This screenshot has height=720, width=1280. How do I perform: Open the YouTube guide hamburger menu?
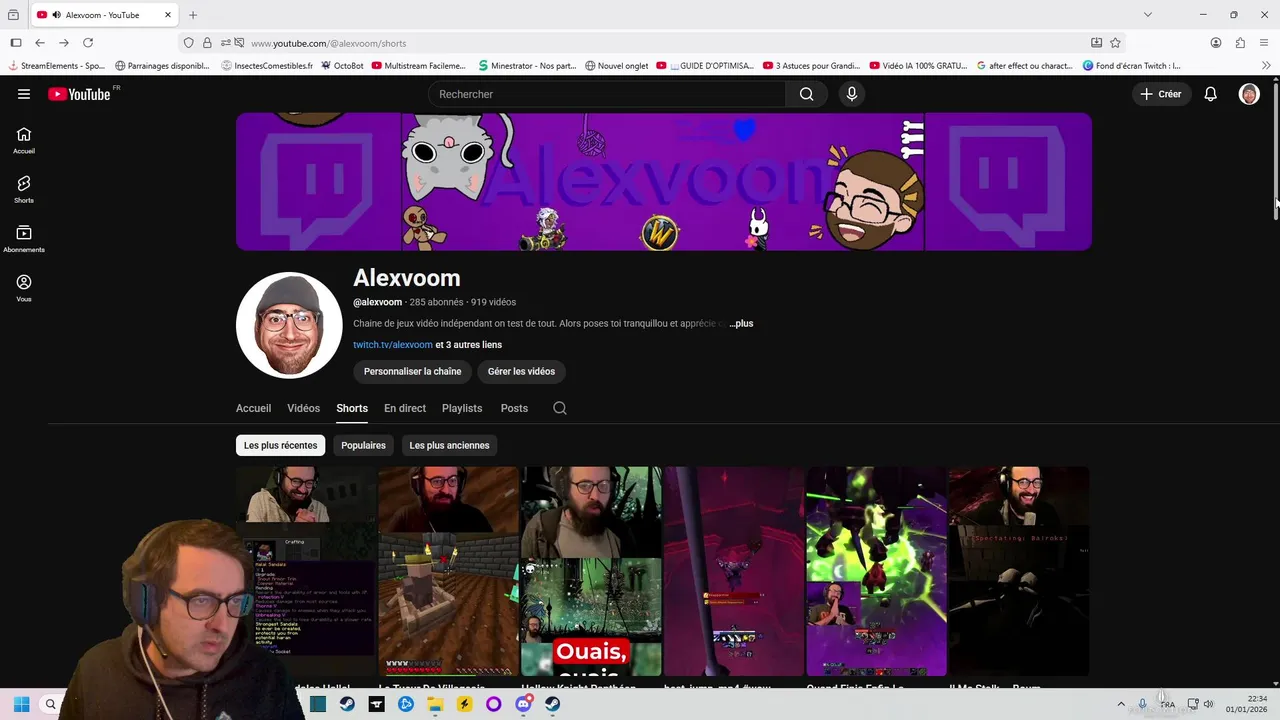click(24, 94)
